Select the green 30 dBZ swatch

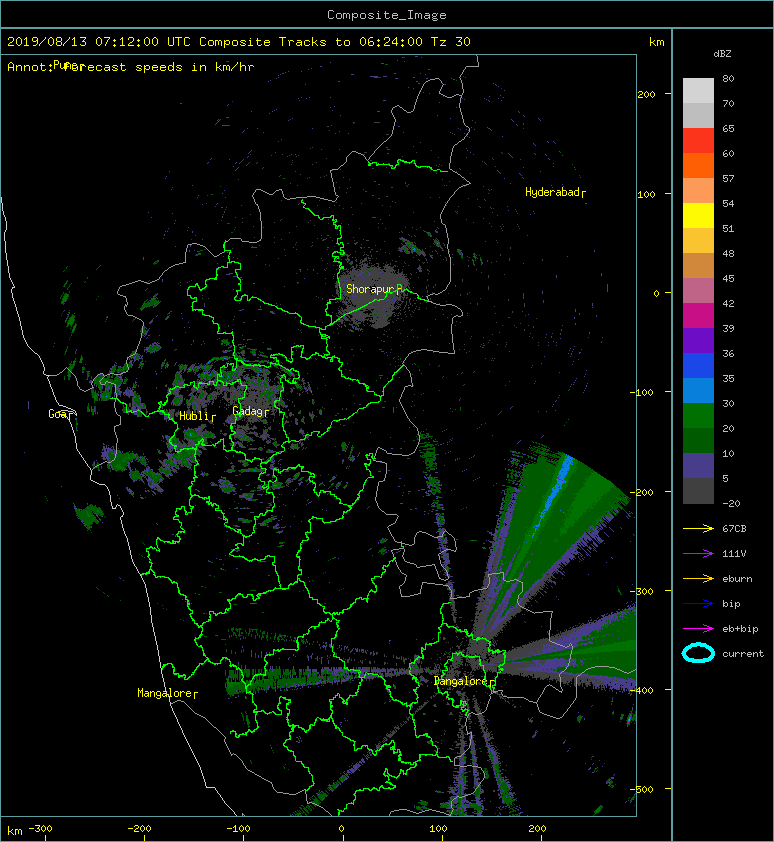(x=698, y=415)
